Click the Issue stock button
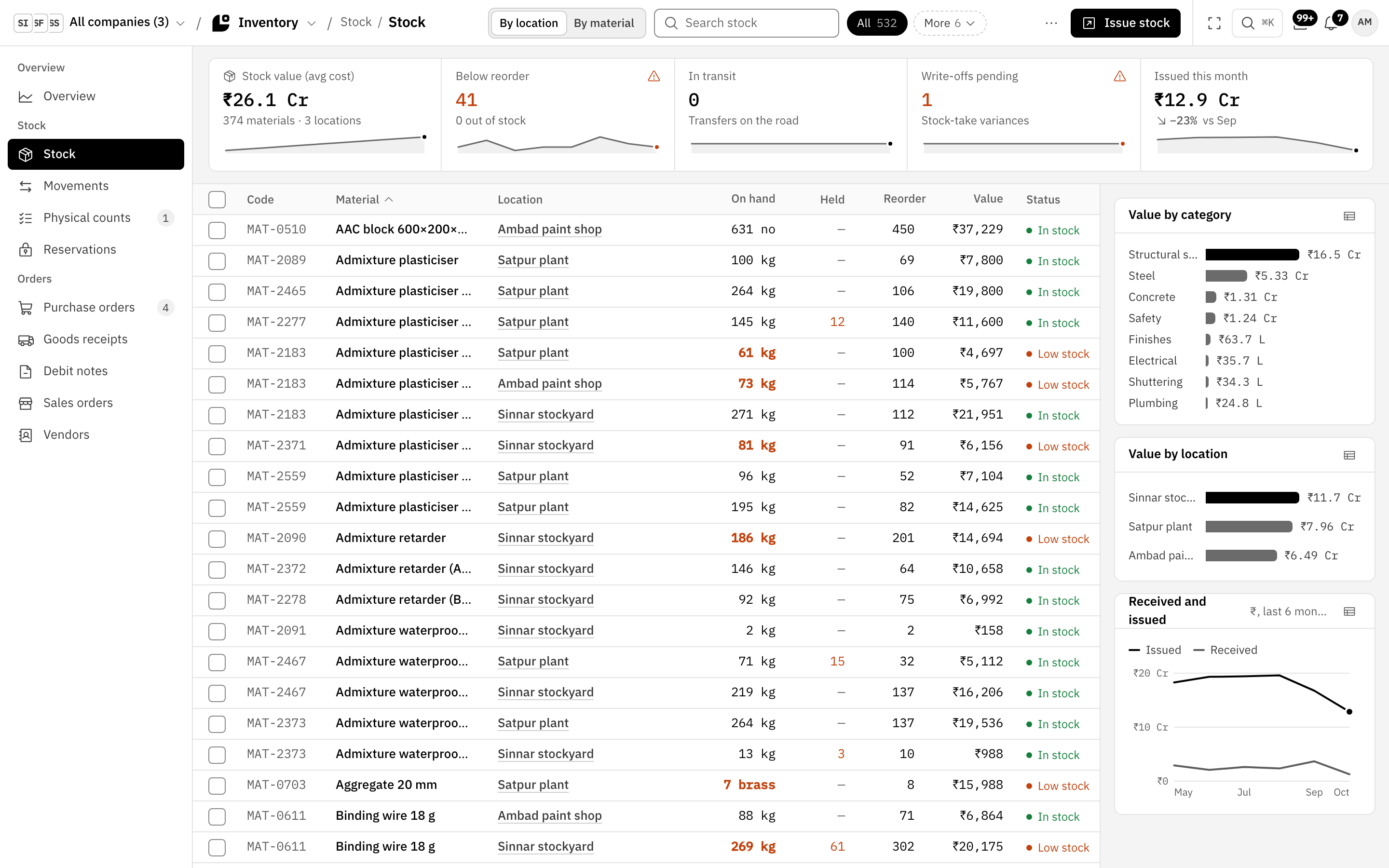The width and height of the screenshot is (1389, 868). tap(1125, 23)
